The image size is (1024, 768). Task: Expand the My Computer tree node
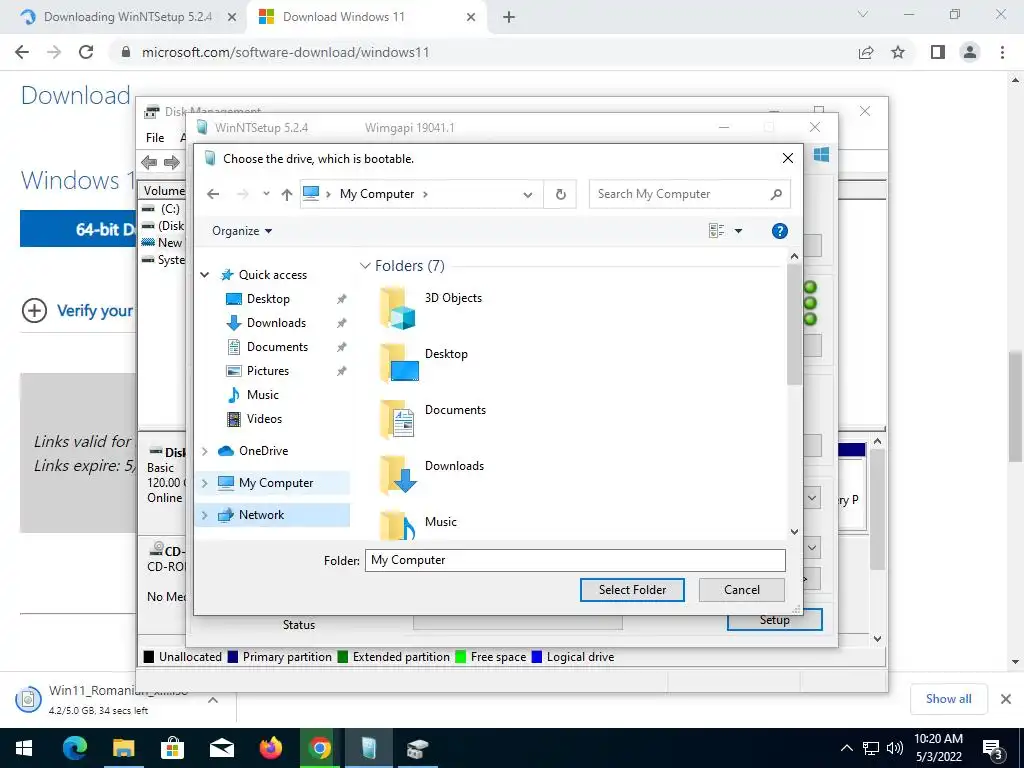204,483
